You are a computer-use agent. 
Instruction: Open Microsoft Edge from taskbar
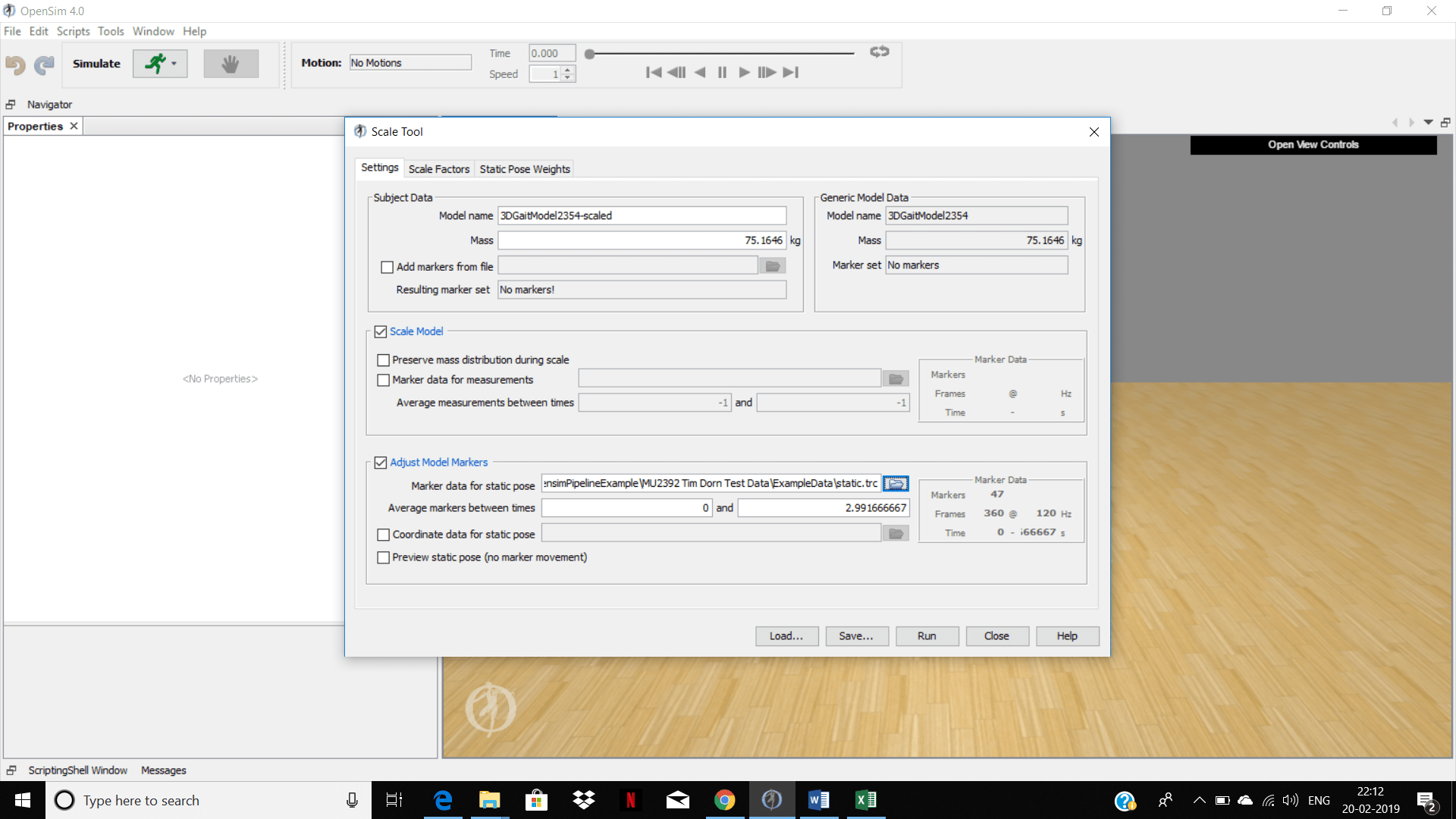(443, 800)
